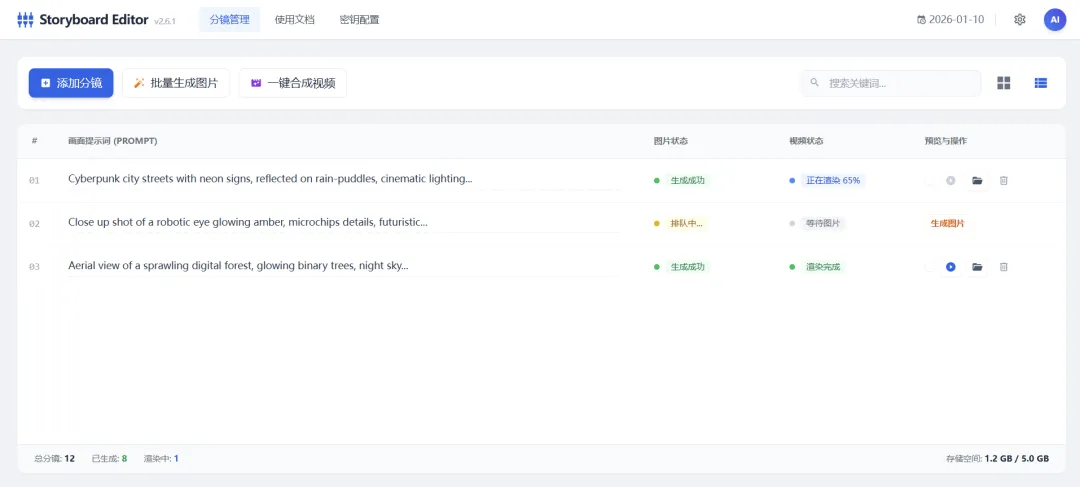Click the 渲染完成 status badge
The width and height of the screenshot is (1080, 487).
click(x=823, y=267)
